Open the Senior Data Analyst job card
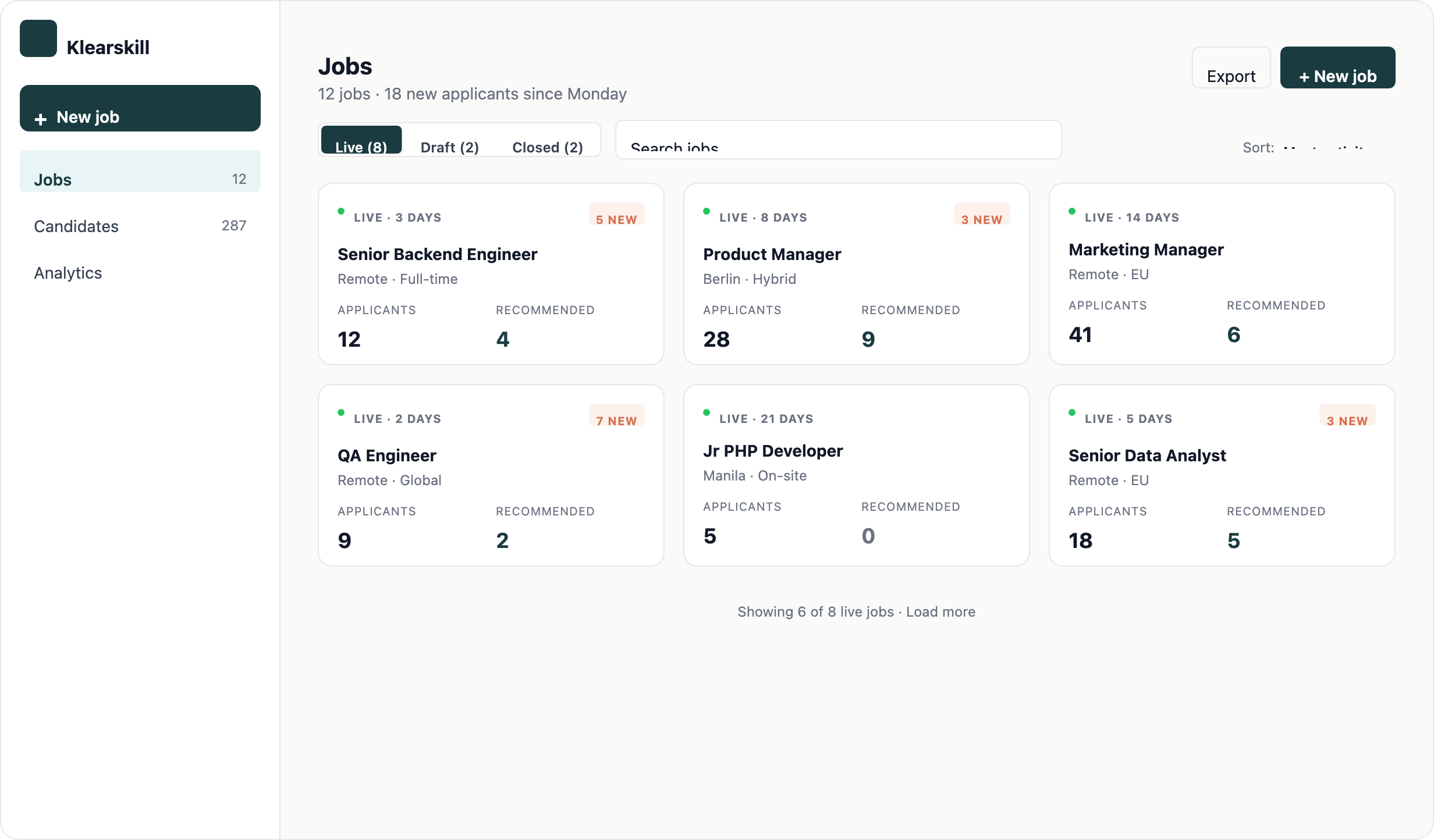Viewport: 1434px width, 840px height. coord(1222,475)
